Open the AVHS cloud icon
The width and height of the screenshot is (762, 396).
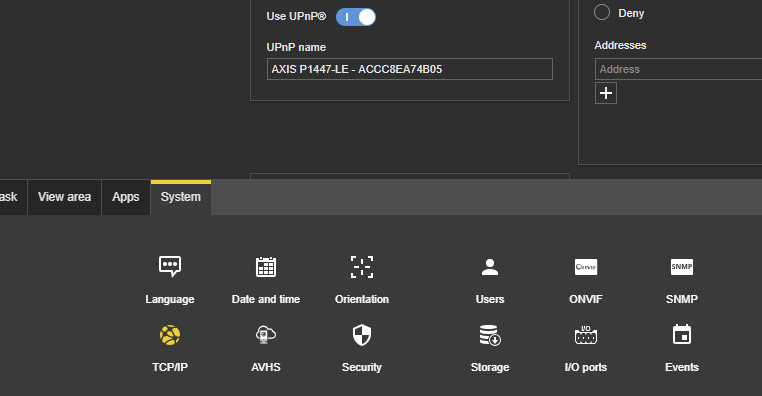click(x=266, y=335)
